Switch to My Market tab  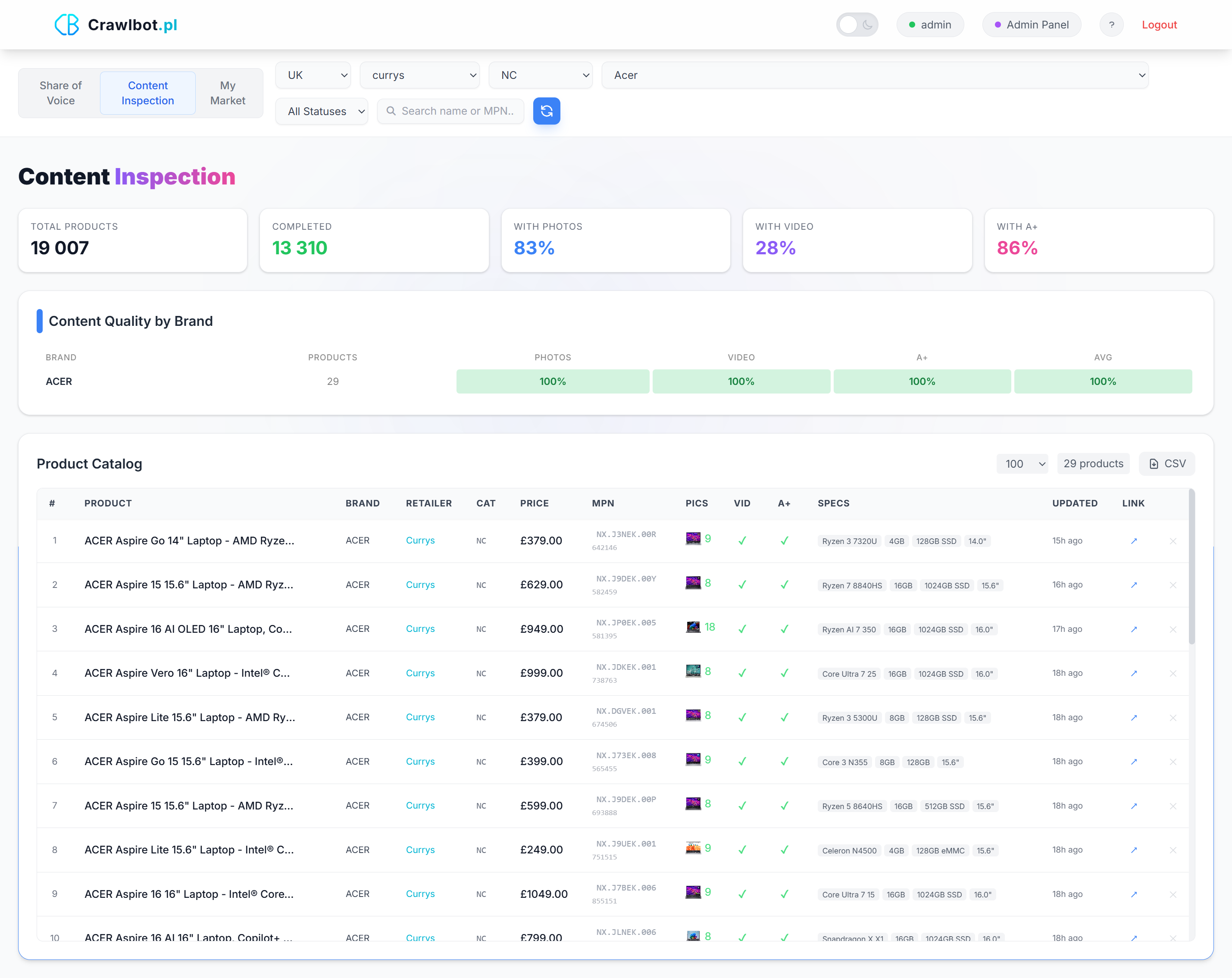pyautogui.click(x=228, y=93)
